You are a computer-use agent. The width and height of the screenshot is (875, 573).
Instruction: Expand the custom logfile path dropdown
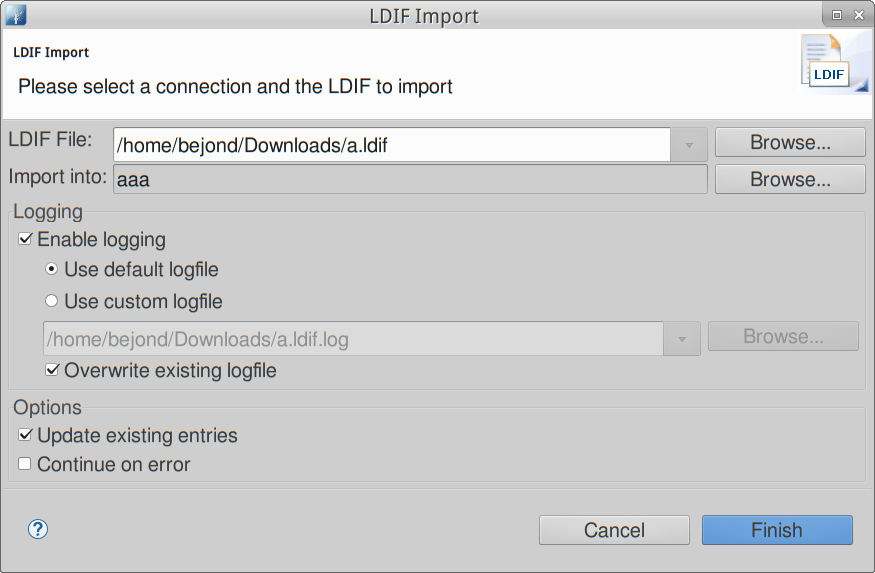coord(682,339)
